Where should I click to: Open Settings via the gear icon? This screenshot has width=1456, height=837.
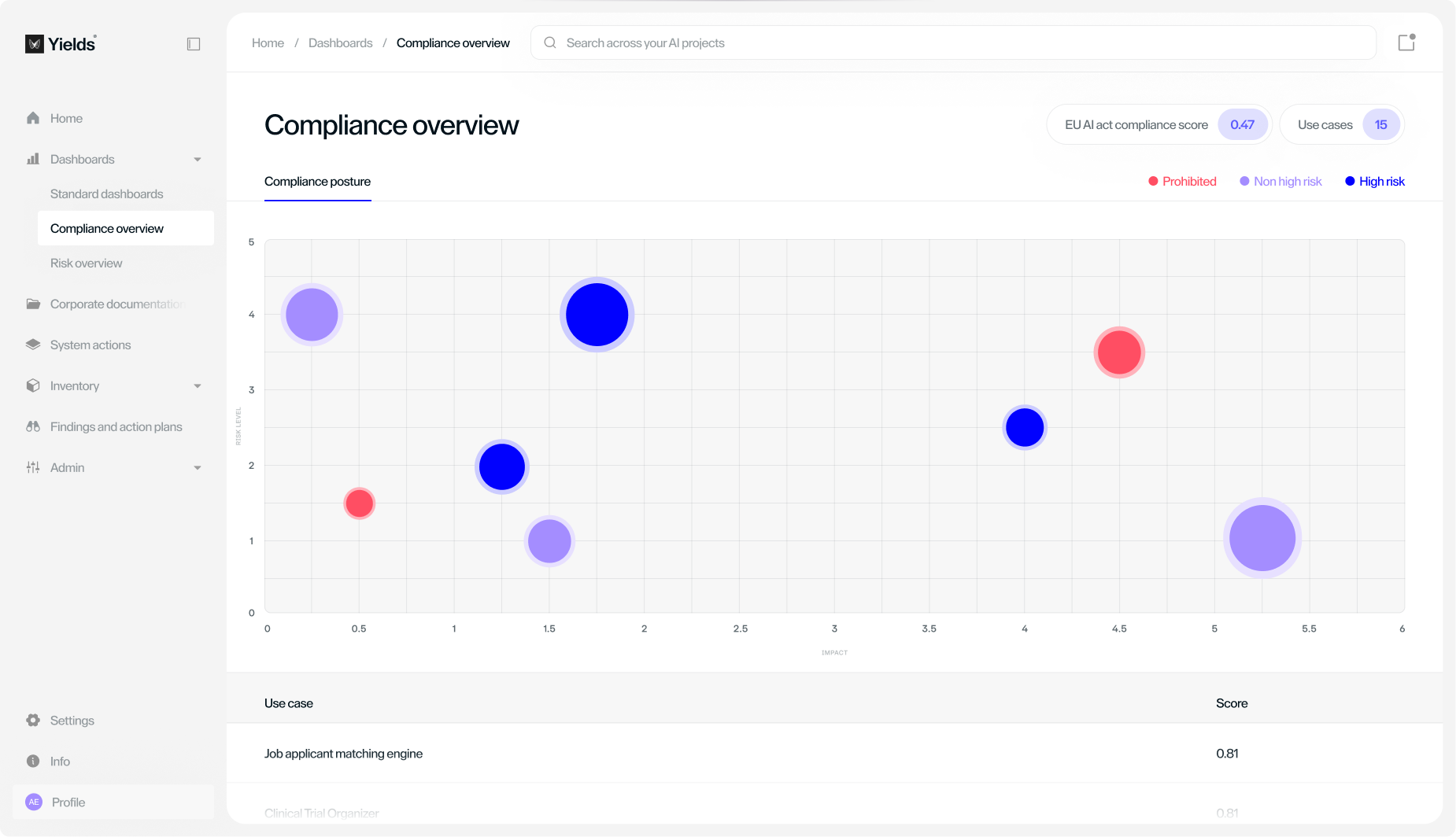pyautogui.click(x=33, y=720)
